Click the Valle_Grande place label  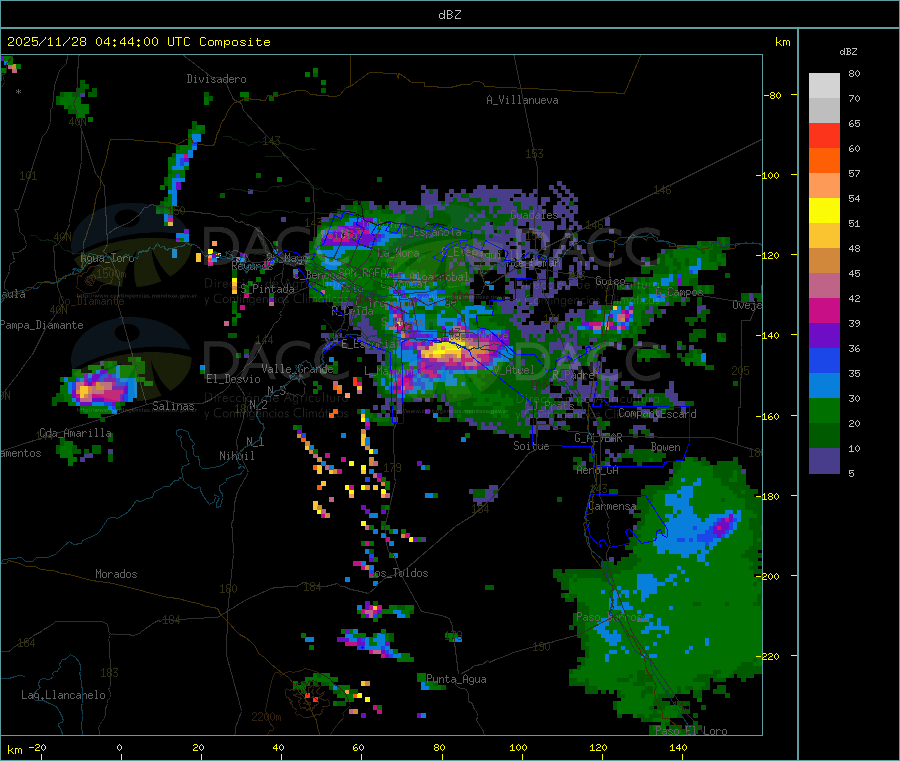(297, 369)
